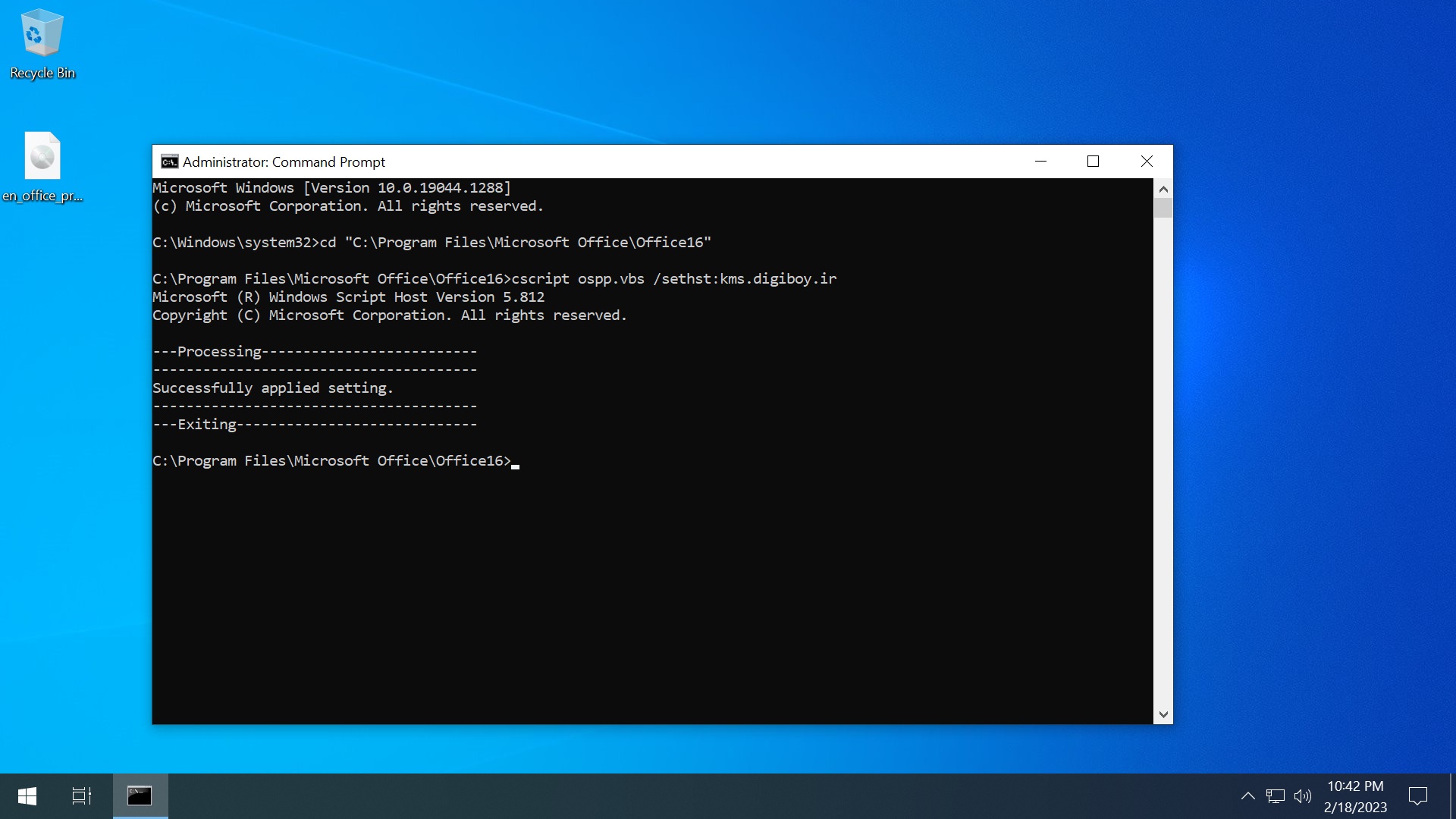Click the "Copyright (C) Microsoft Corporation" line

(390, 315)
